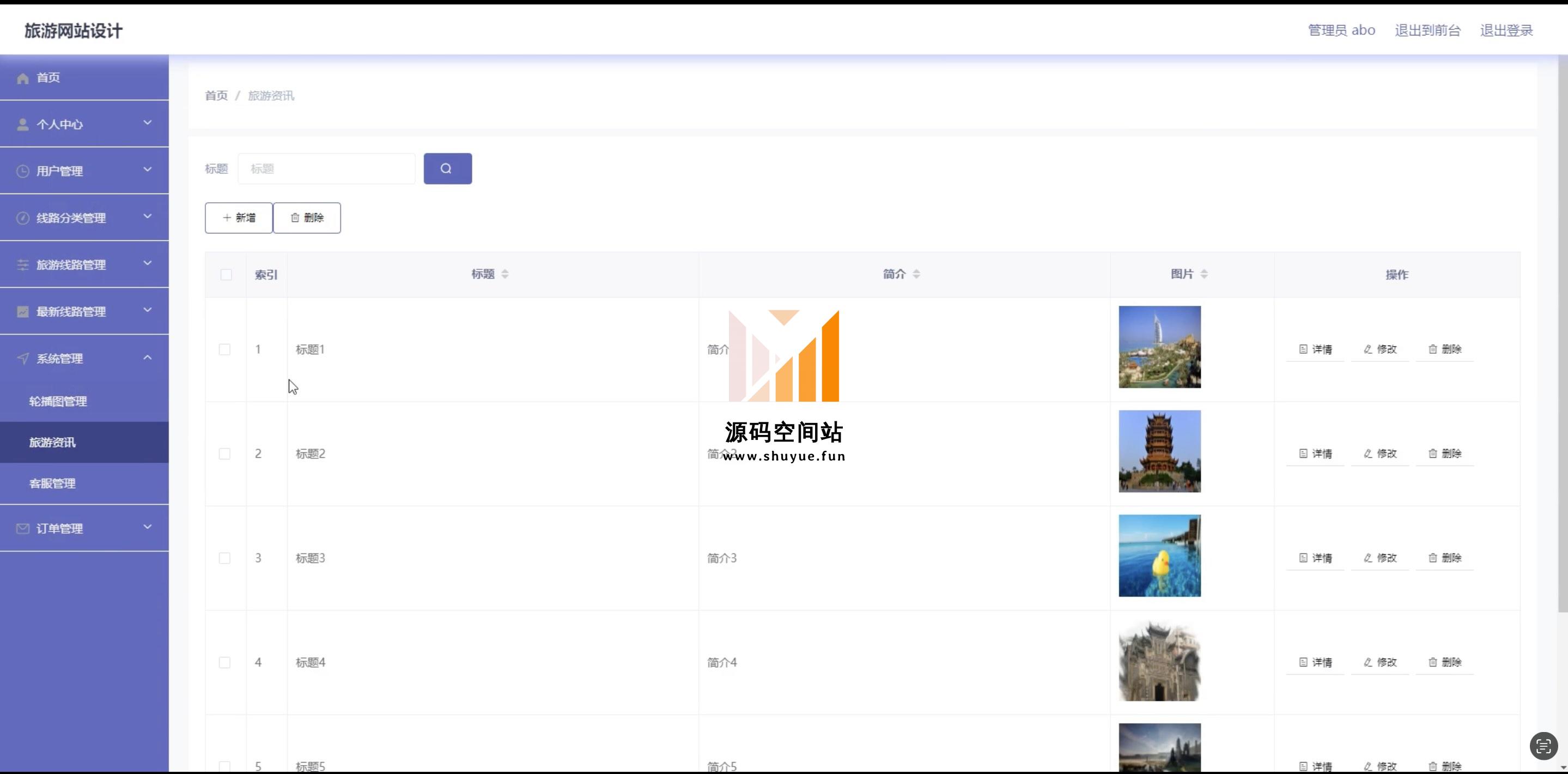Click the compass icon beside 线路分类管理
Viewport: 1568px width, 774px height.
coord(22,218)
